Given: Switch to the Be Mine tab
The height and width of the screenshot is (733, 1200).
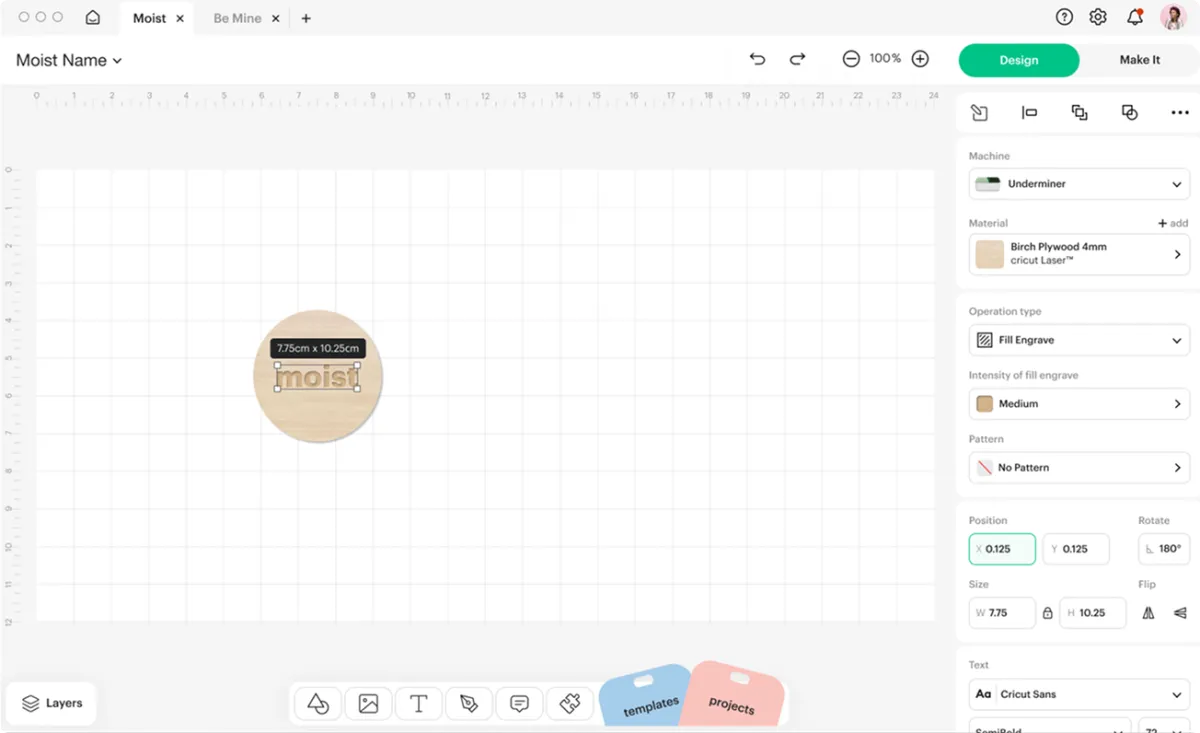Looking at the screenshot, I should 237,18.
